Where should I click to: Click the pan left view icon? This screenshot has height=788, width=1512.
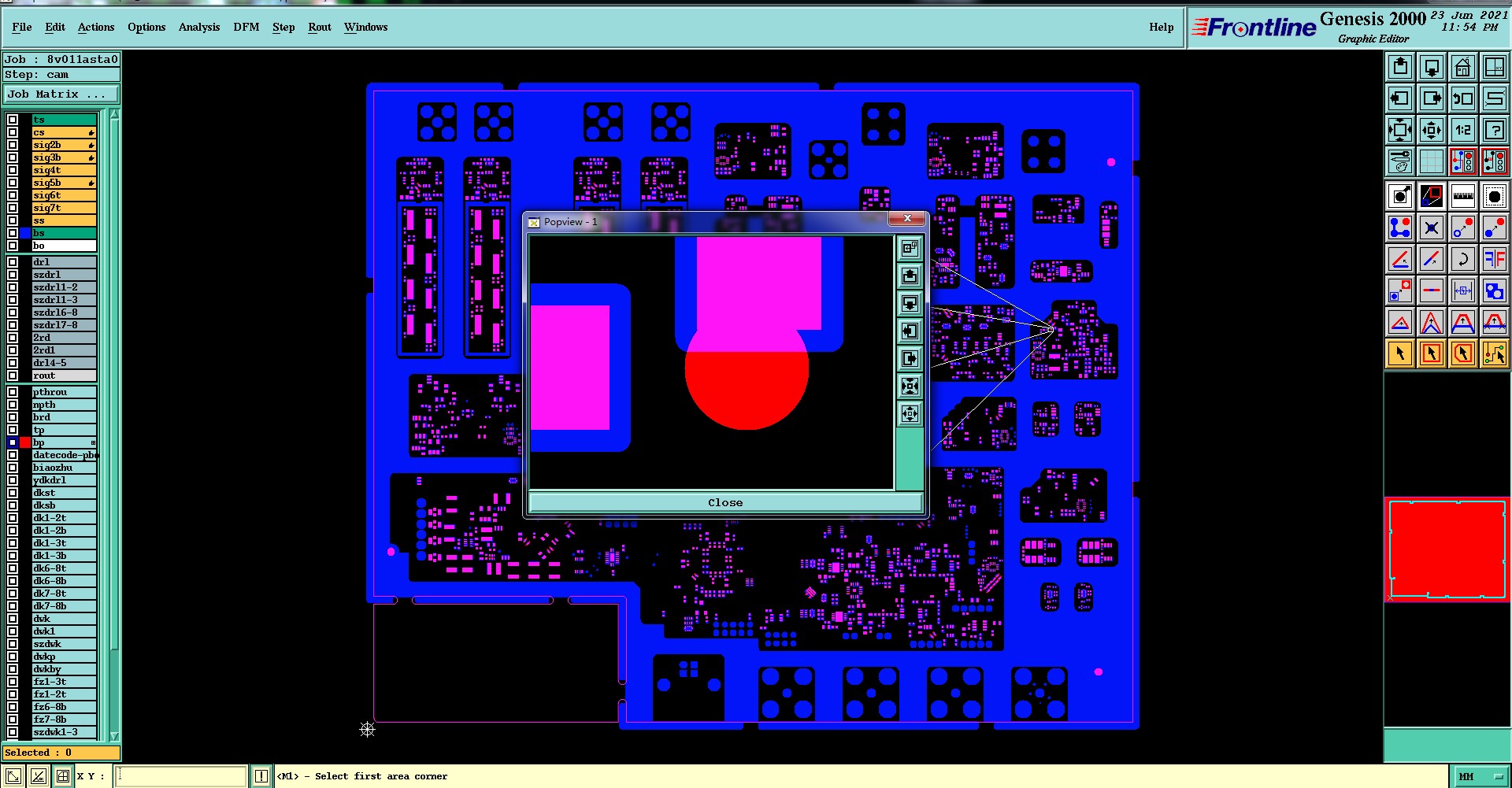pos(1400,98)
